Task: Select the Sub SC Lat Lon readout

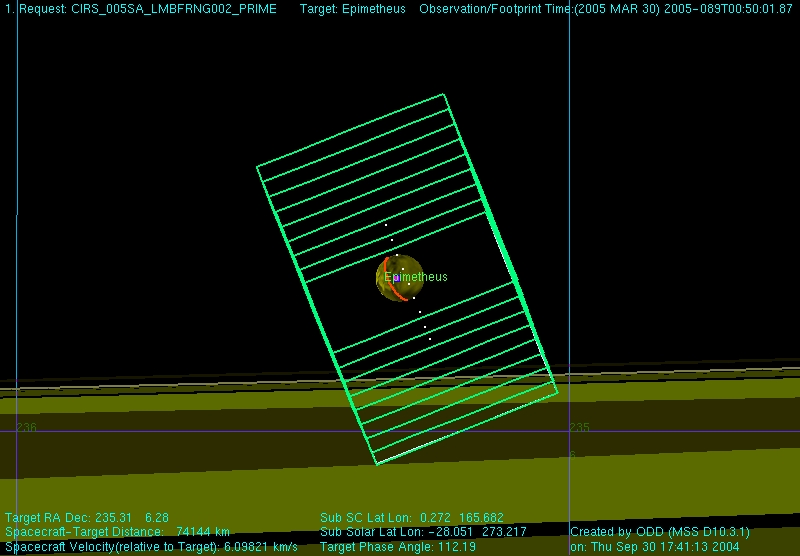Action: (412, 518)
